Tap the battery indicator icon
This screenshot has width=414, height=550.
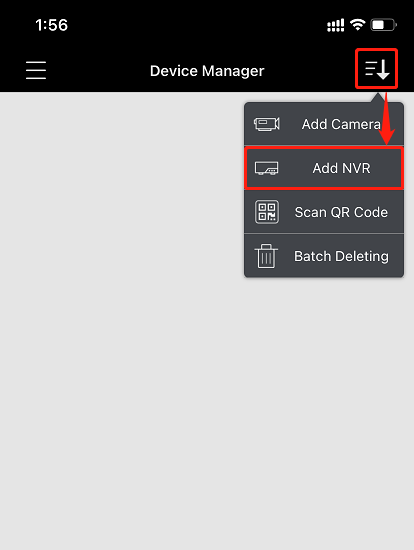[384, 25]
